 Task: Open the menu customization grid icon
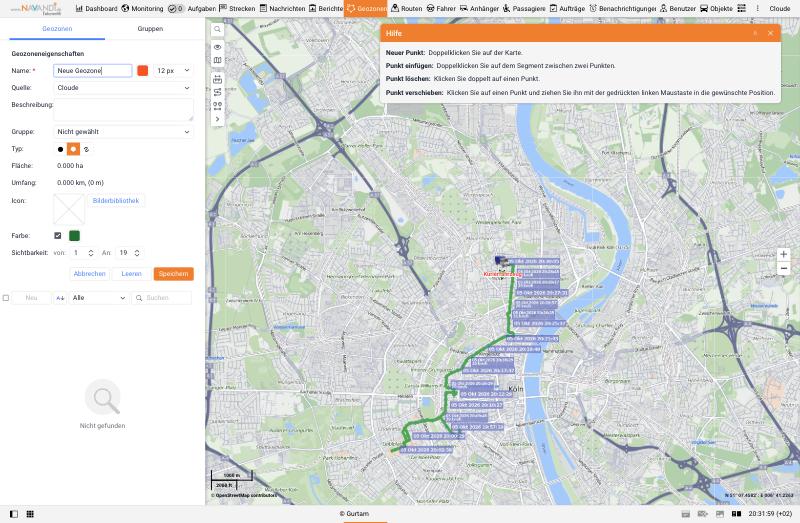click(742, 9)
